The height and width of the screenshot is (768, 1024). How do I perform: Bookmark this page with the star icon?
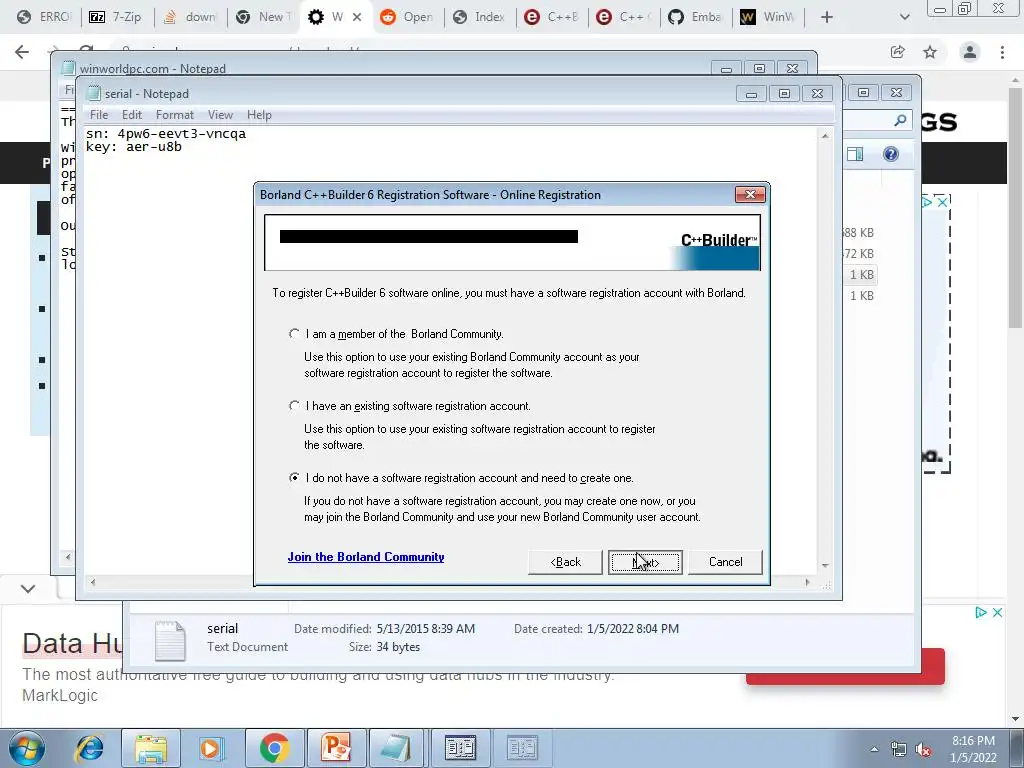tap(930, 52)
